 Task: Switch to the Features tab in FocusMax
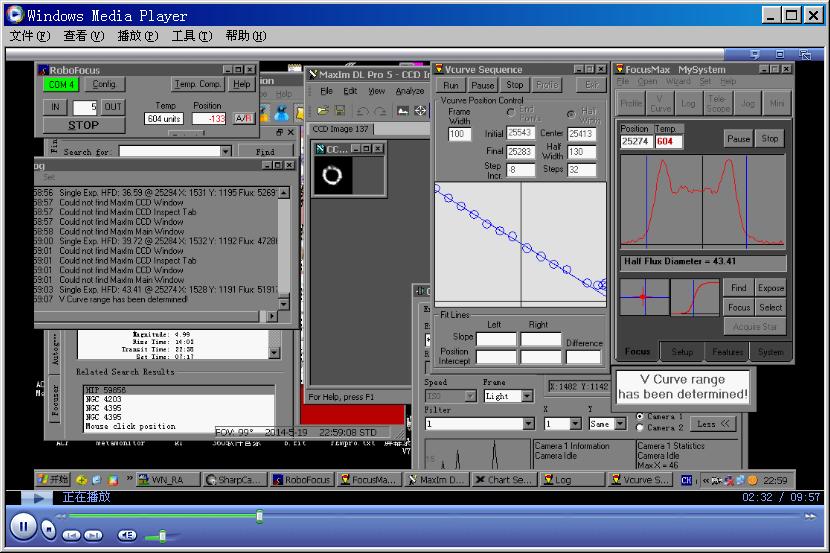coord(727,351)
